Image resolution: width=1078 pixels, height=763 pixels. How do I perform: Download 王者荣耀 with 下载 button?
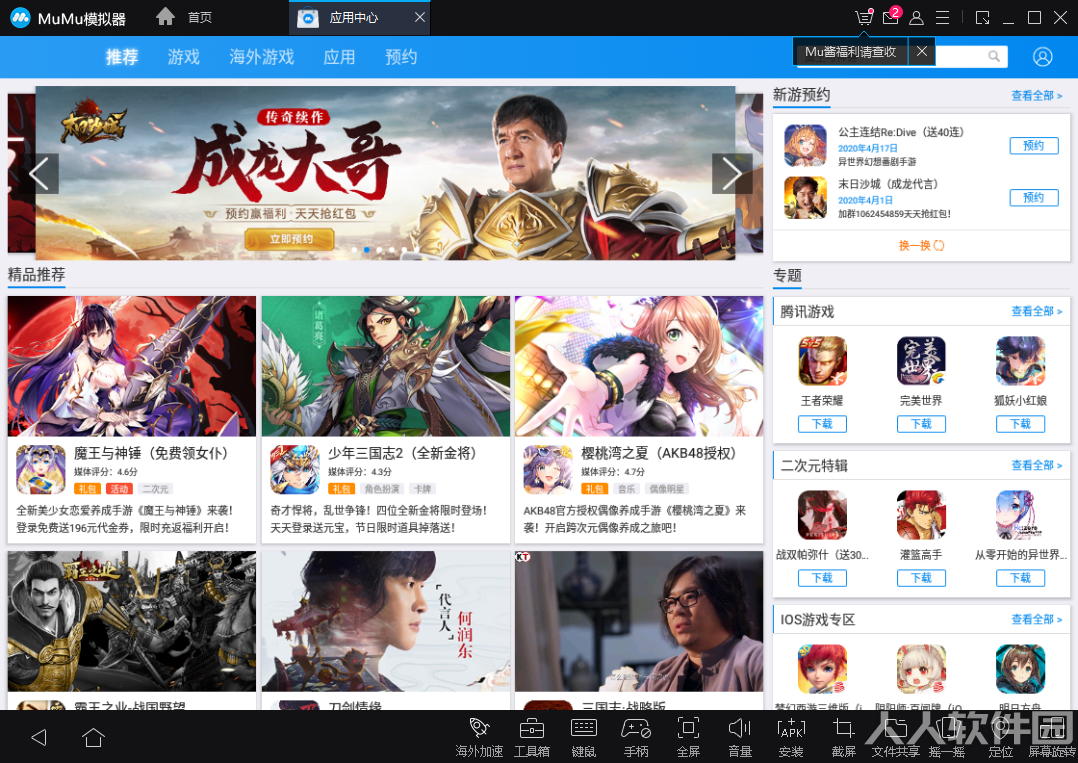click(822, 424)
